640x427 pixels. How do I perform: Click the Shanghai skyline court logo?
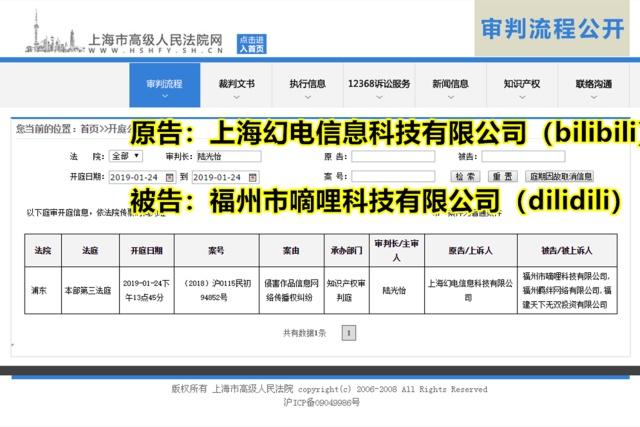coord(55,33)
